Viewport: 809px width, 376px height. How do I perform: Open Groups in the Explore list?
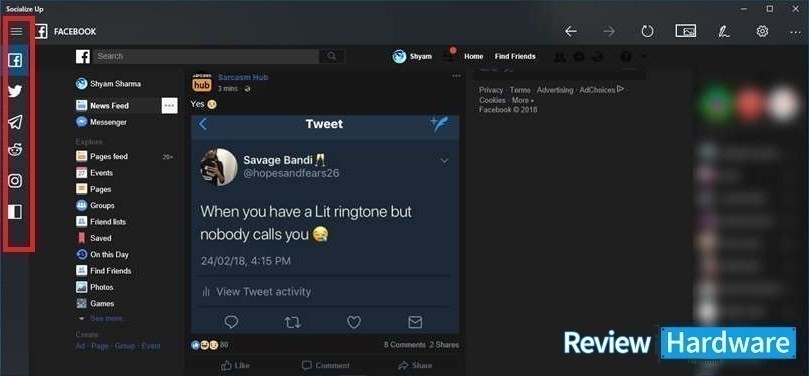pos(95,205)
